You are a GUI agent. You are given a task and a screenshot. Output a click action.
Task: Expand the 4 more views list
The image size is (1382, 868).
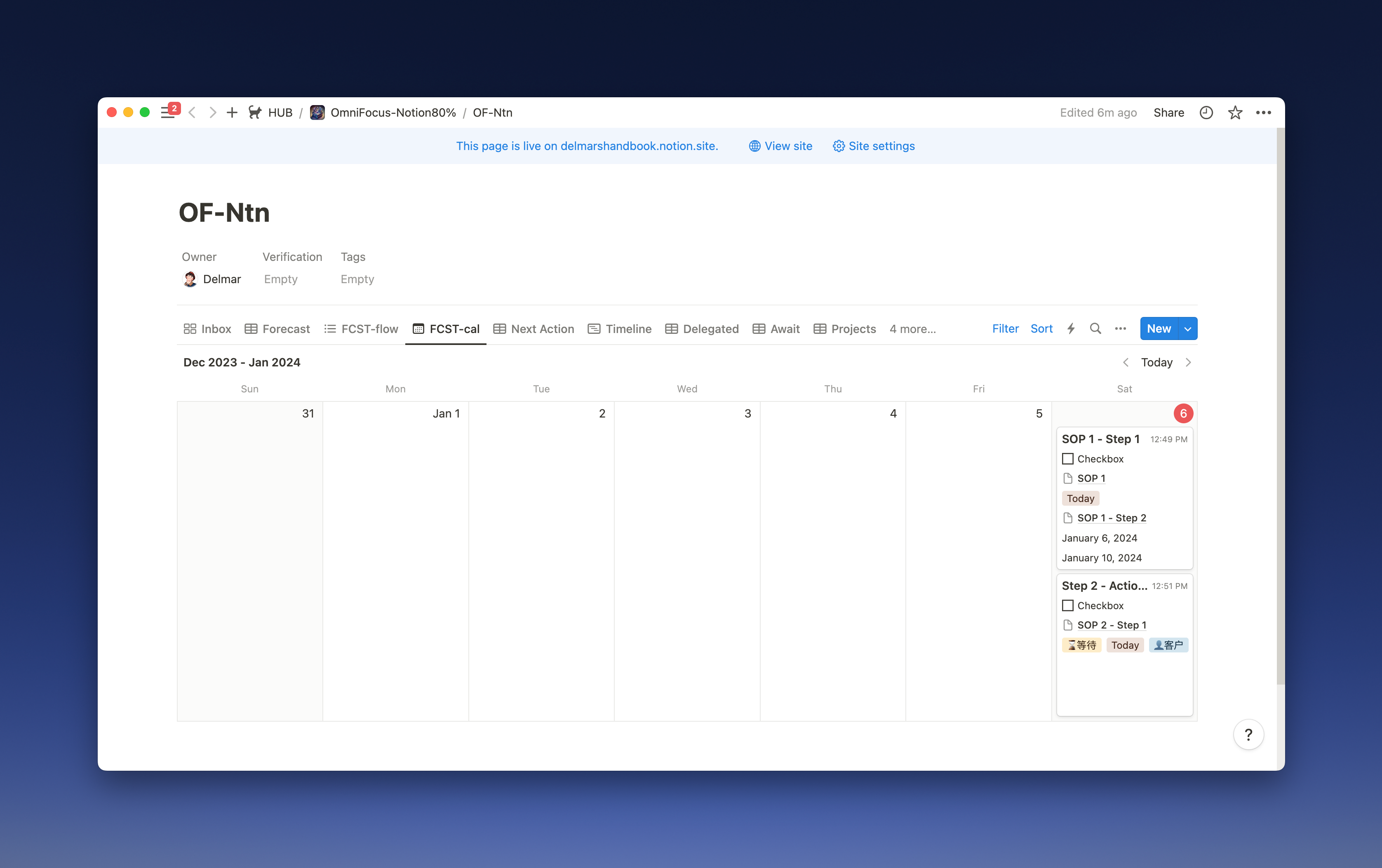pyautogui.click(x=912, y=329)
